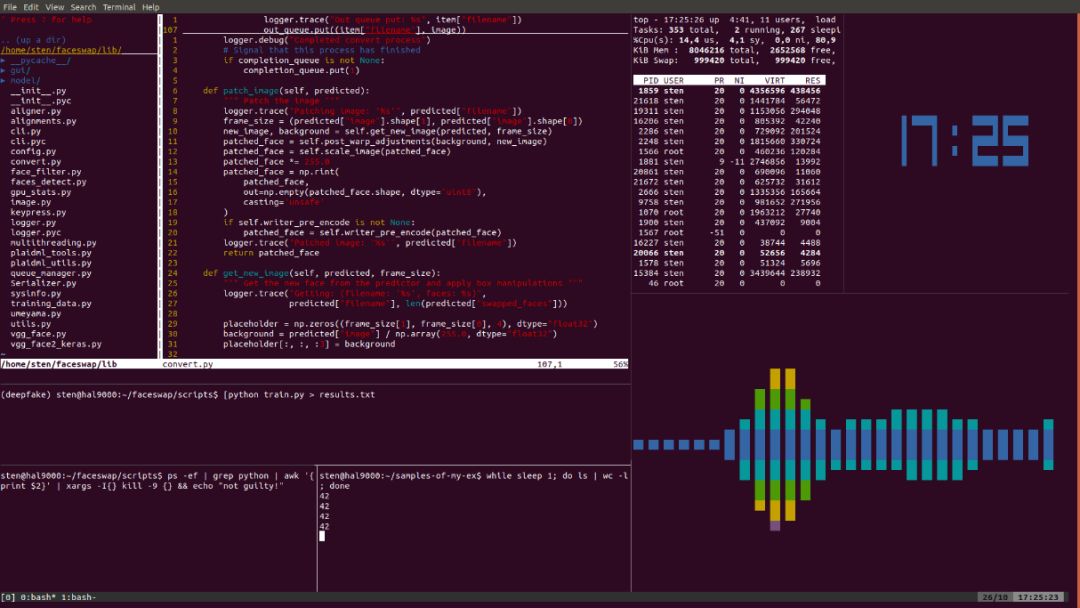
Task: Click the 'def patch_image' line in editor
Action: pos(285,91)
